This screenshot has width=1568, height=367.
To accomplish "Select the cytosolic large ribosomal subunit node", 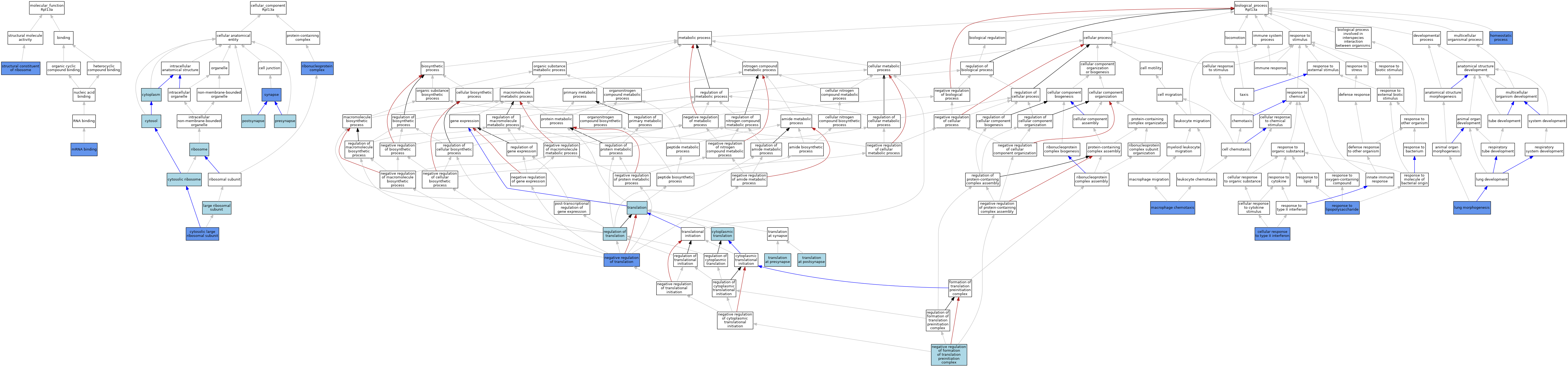I will coord(203,234).
